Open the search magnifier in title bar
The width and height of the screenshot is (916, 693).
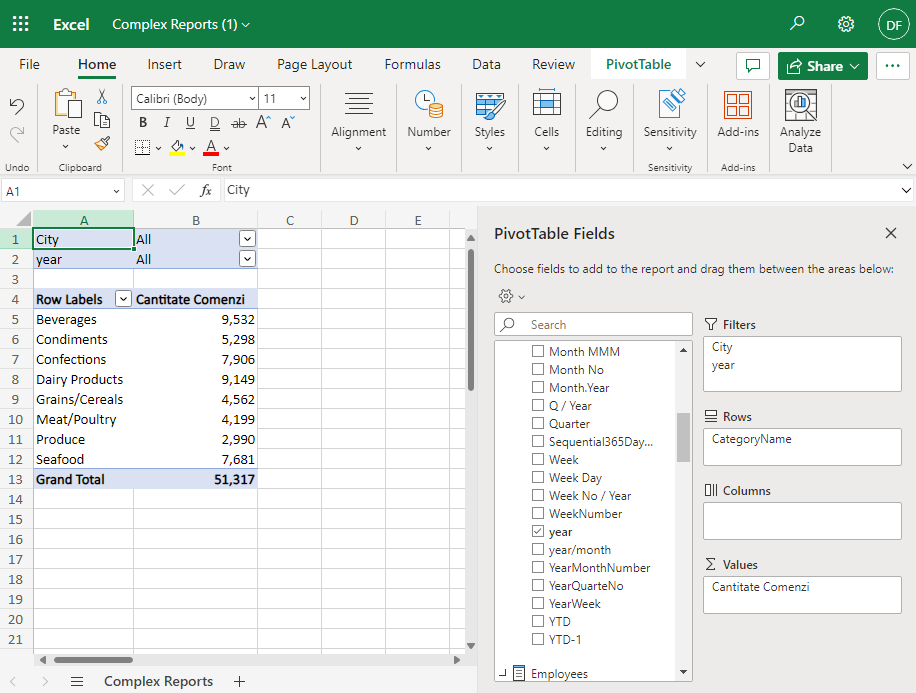coord(797,23)
